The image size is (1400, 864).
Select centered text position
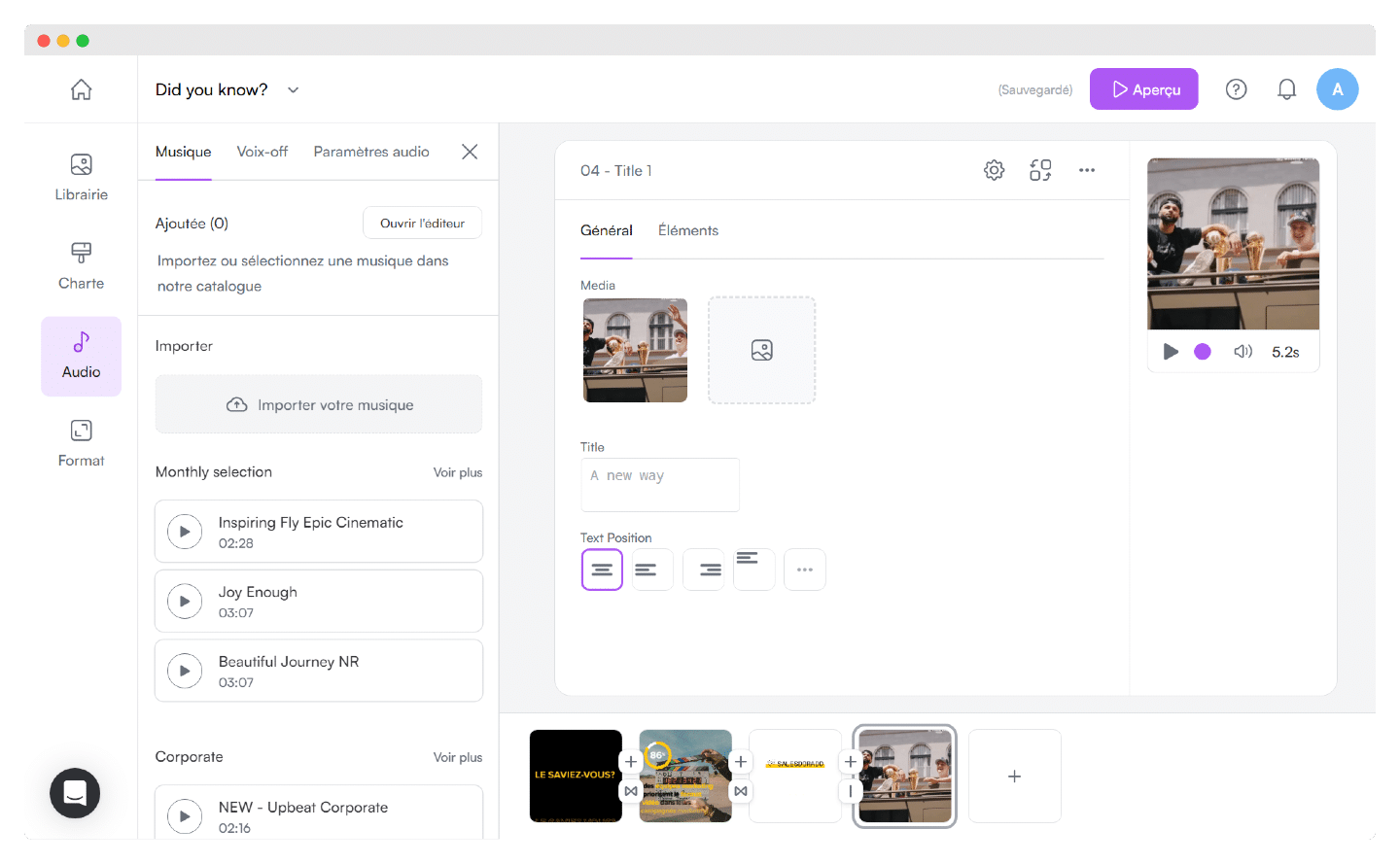tap(602, 570)
